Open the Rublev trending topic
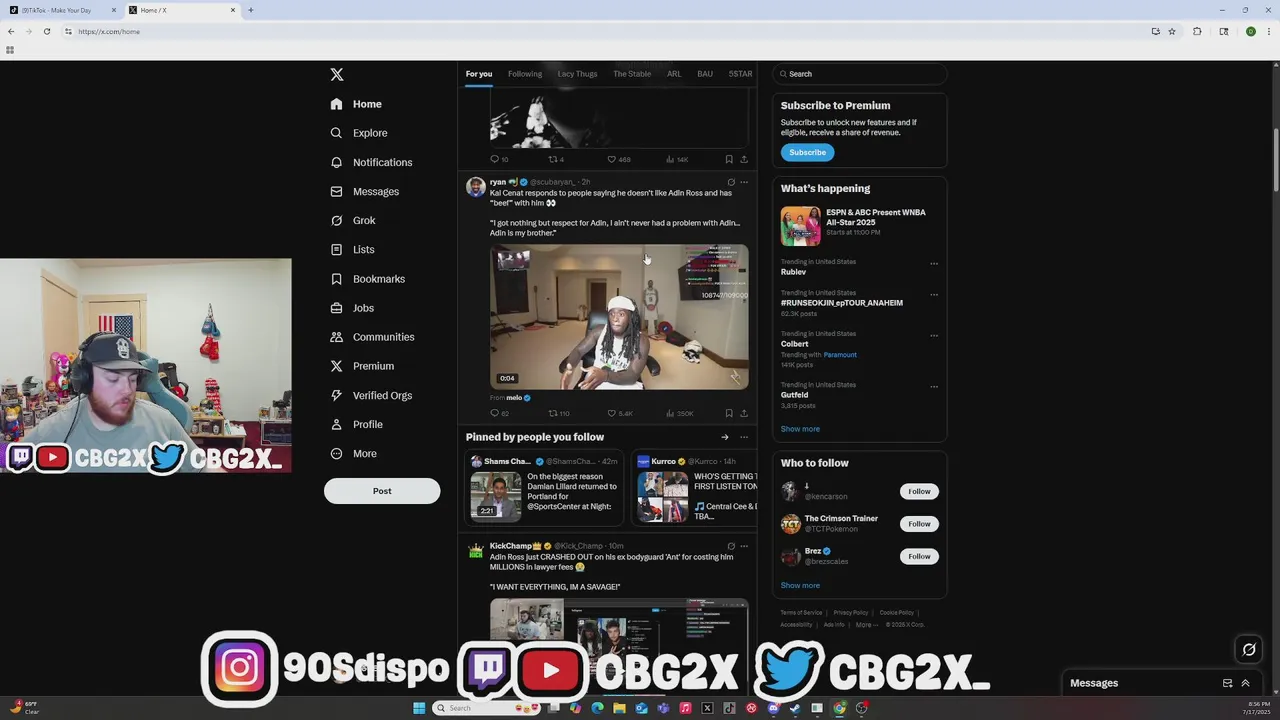This screenshot has height=720, width=1280. point(793,272)
